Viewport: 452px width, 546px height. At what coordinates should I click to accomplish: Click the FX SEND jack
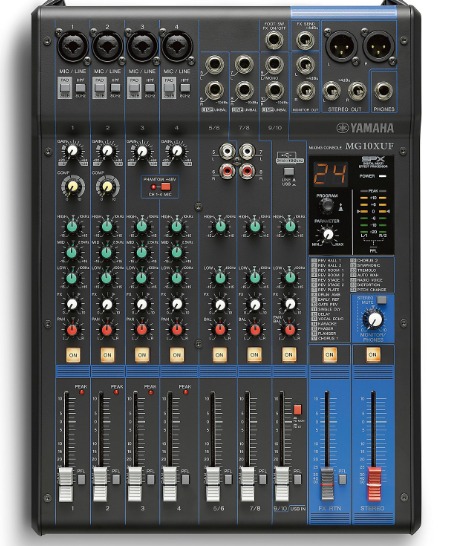(x=305, y=39)
